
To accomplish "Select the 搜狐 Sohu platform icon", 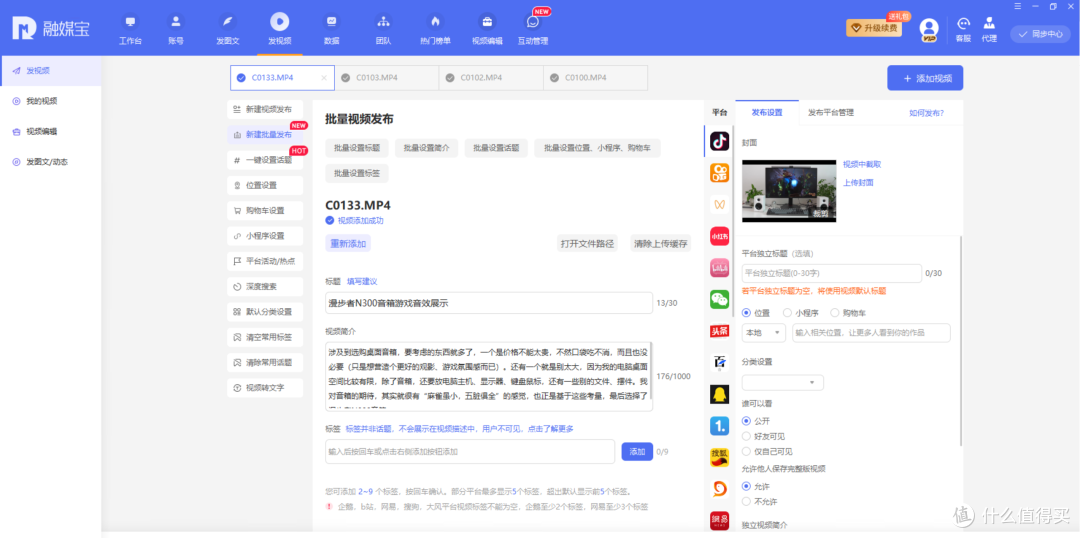I will click(719, 457).
